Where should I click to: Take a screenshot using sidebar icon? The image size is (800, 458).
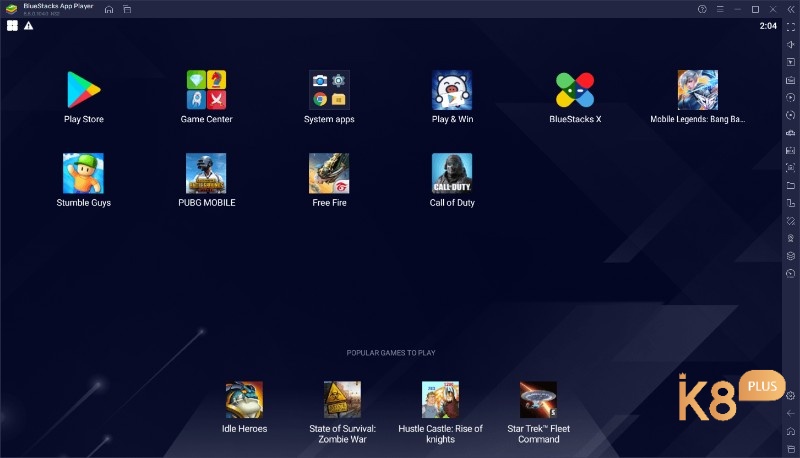[x=791, y=167]
